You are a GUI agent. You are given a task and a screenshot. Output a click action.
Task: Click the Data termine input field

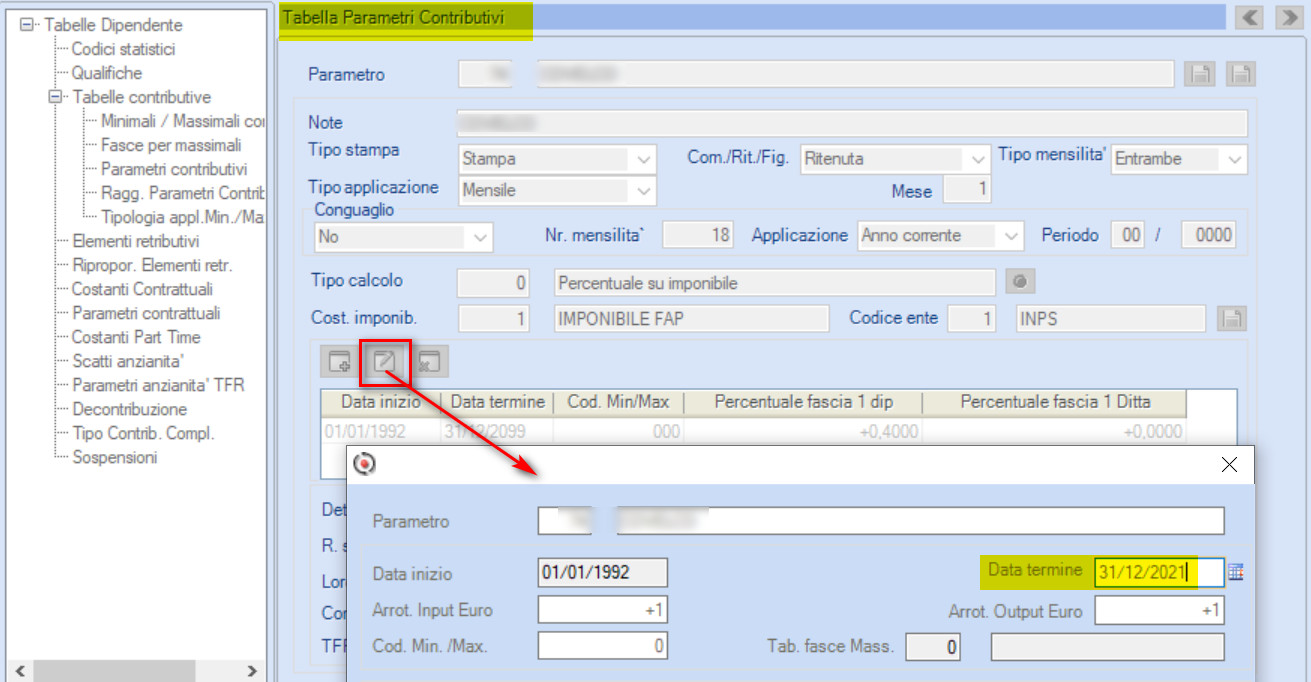(x=1159, y=572)
